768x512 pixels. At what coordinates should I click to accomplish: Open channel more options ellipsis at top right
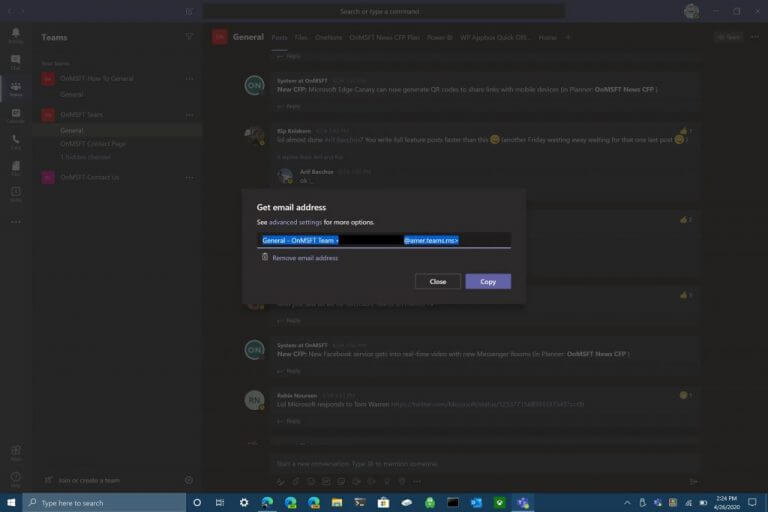click(754, 37)
